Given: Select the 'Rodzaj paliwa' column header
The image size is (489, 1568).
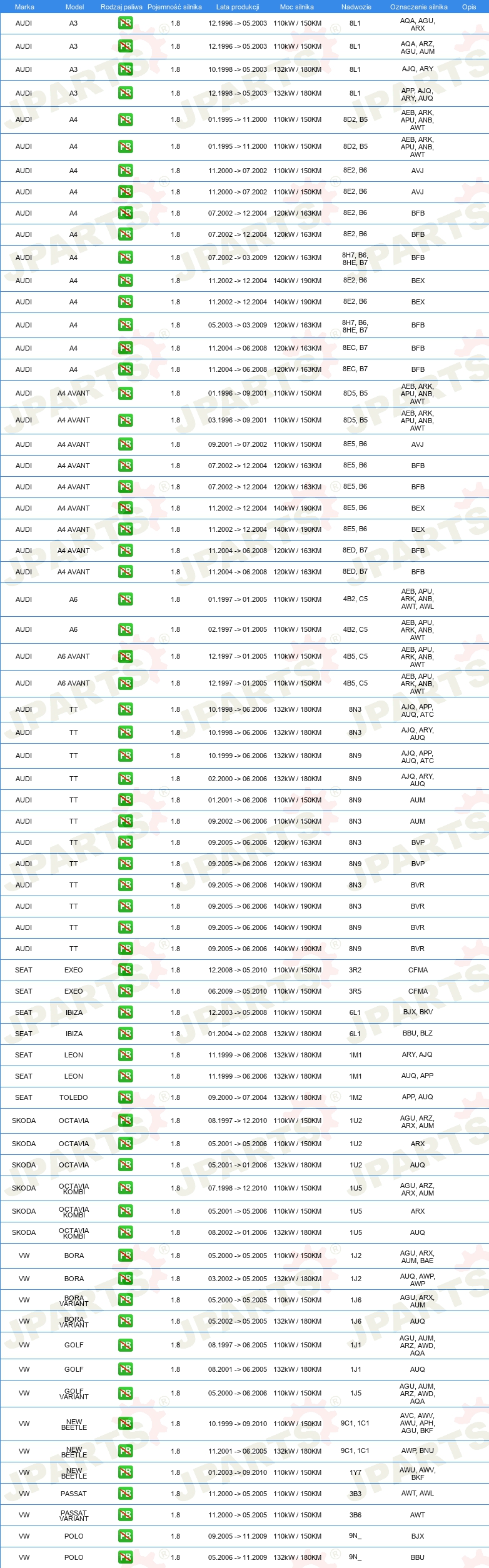Looking at the screenshot, I should [121, 7].
